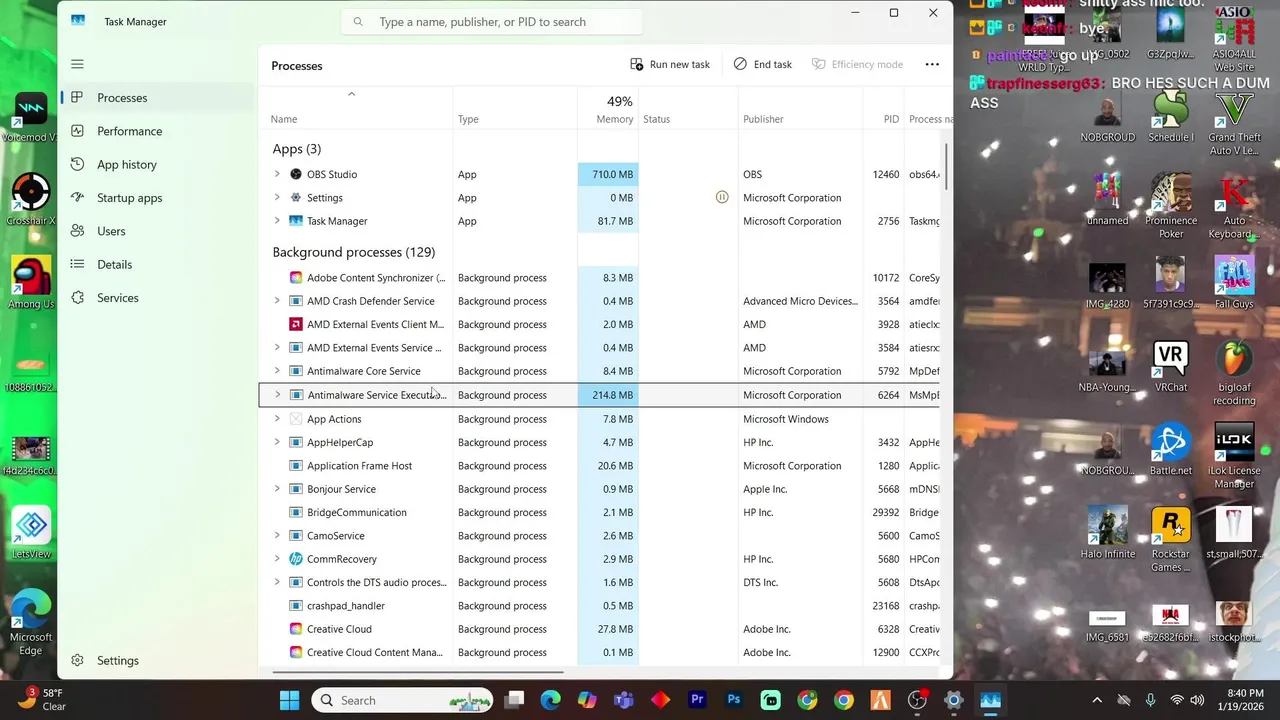Click the Creative Cloud process icon

click(x=296, y=629)
